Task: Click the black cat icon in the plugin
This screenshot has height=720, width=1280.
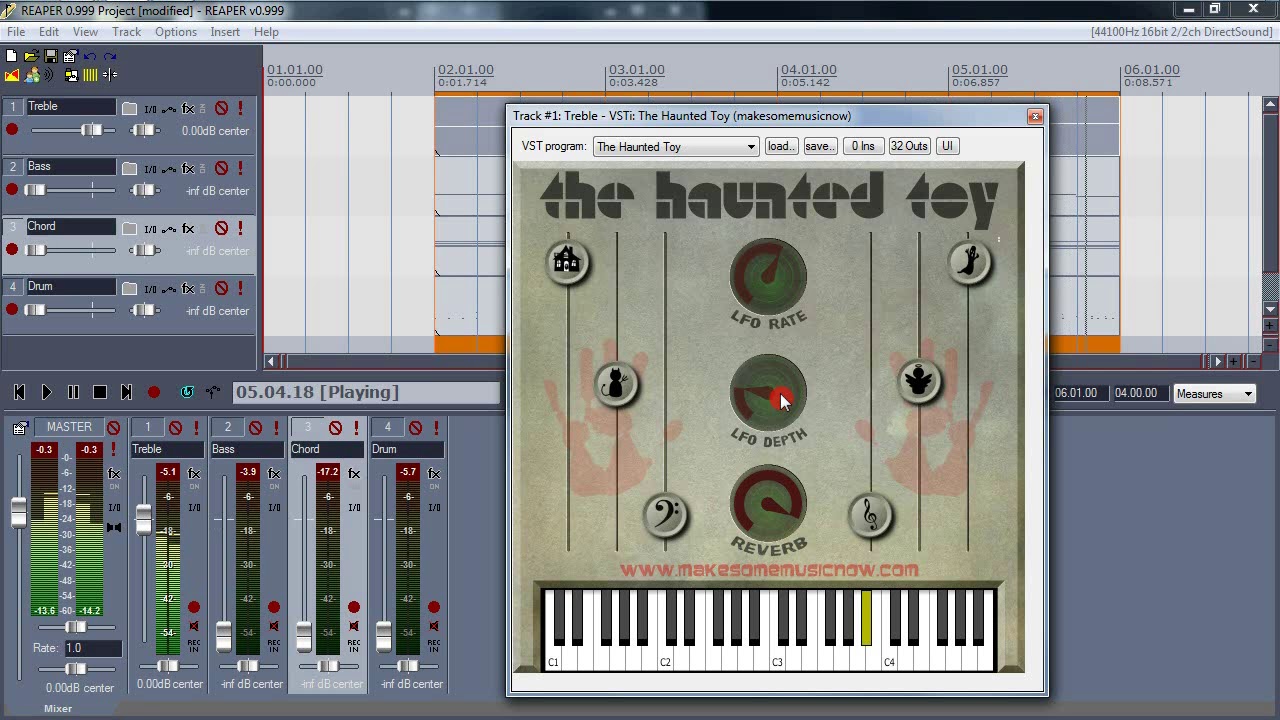Action: click(616, 383)
